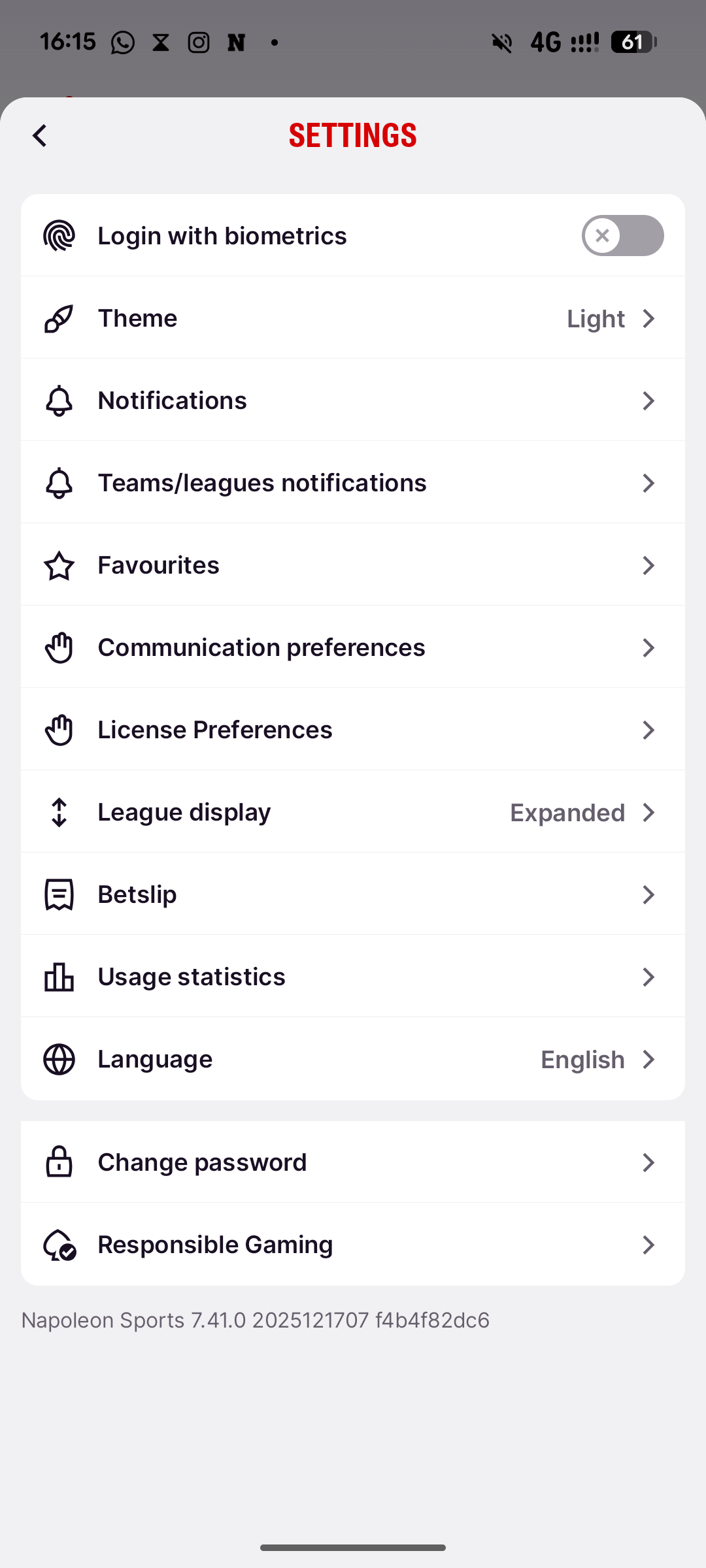Tap the fingerprint biometrics icon
Viewport: 706px width, 1568px height.
(59, 236)
